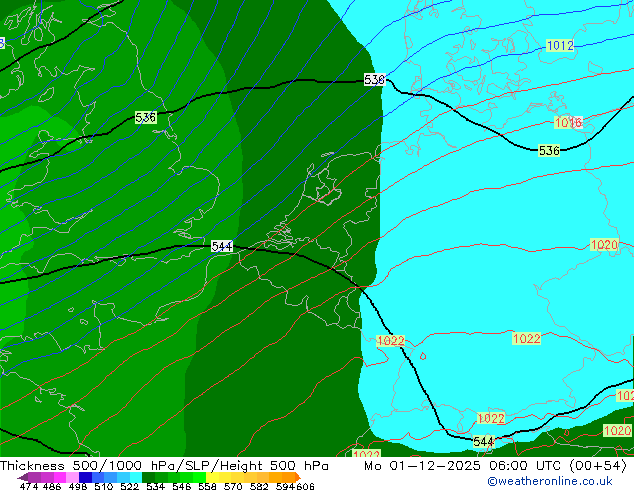Click the 544 label with the white background
This screenshot has height=490, width=634.
pos(222,246)
